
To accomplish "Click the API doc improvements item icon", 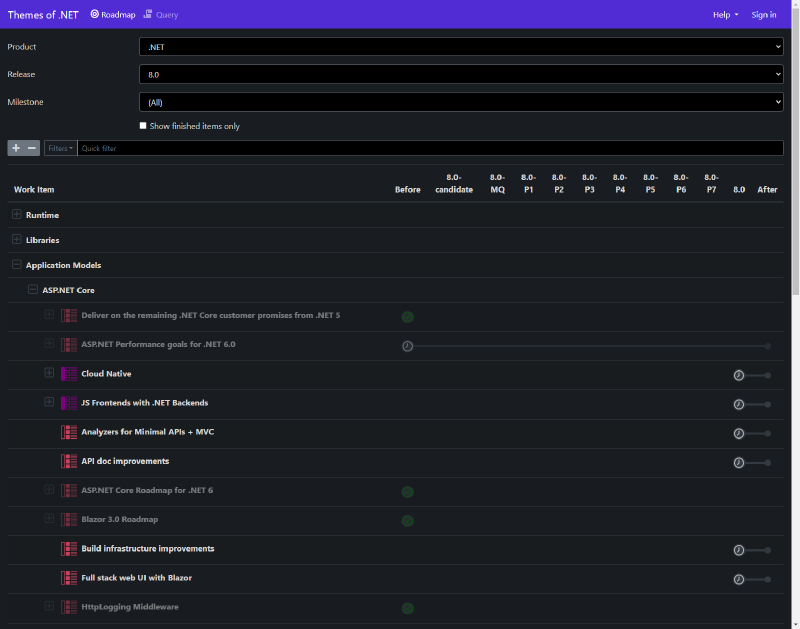I will pyautogui.click(x=69, y=461).
